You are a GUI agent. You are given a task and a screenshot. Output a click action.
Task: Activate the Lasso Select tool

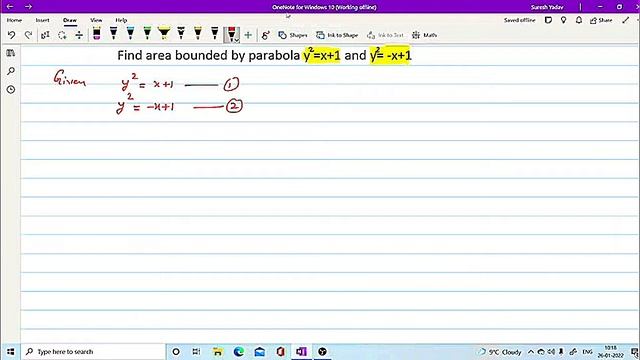click(x=62, y=35)
